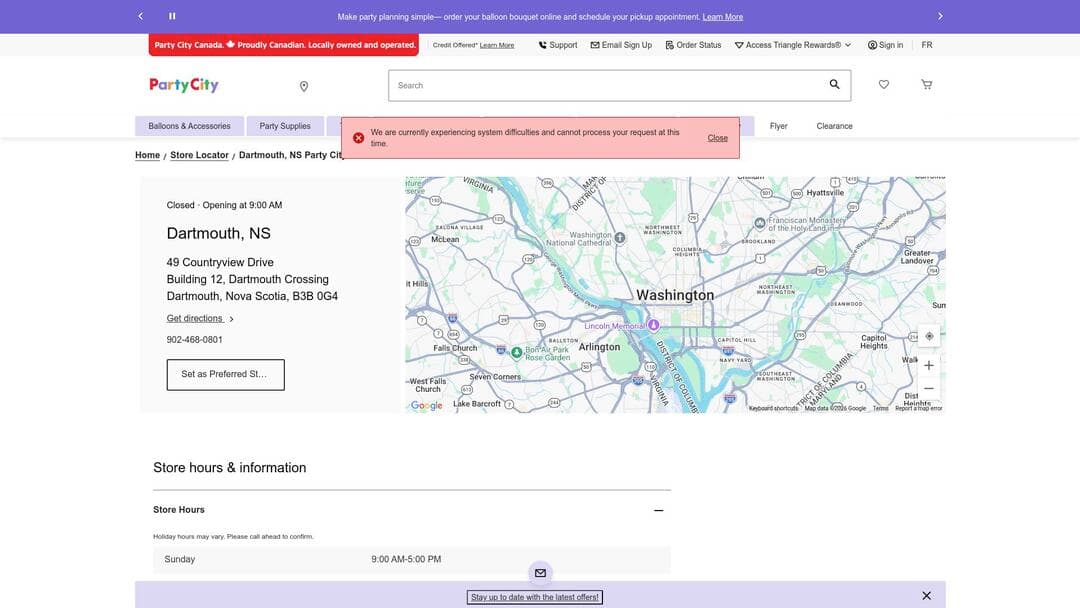Image resolution: width=1080 pixels, height=608 pixels.
Task: Zoom in on the map
Action: coord(926,364)
